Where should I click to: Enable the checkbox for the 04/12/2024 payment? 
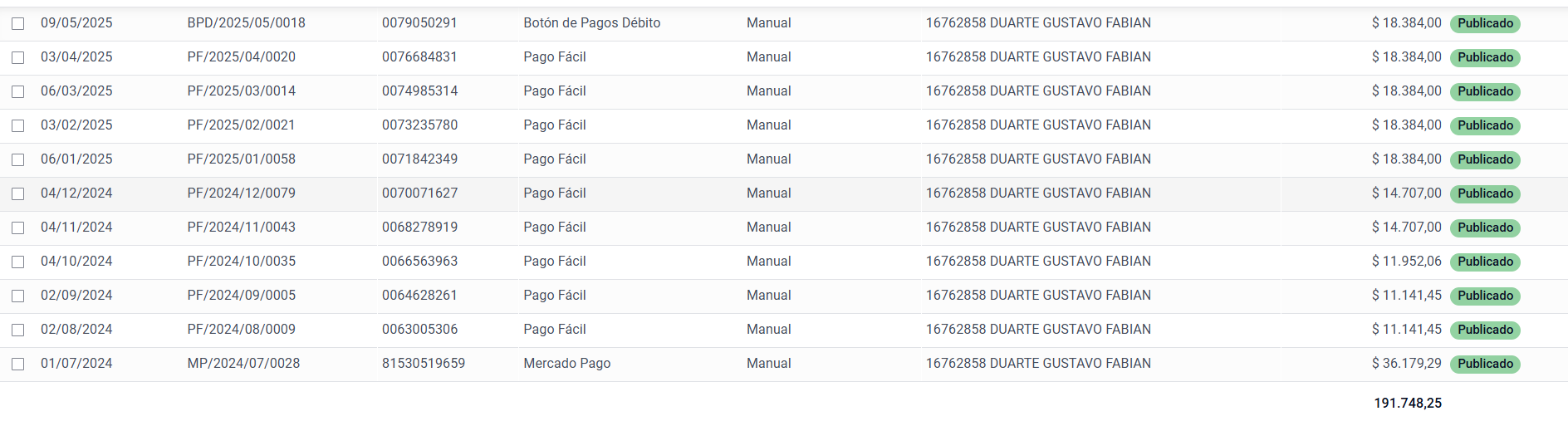[x=17, y=193]
